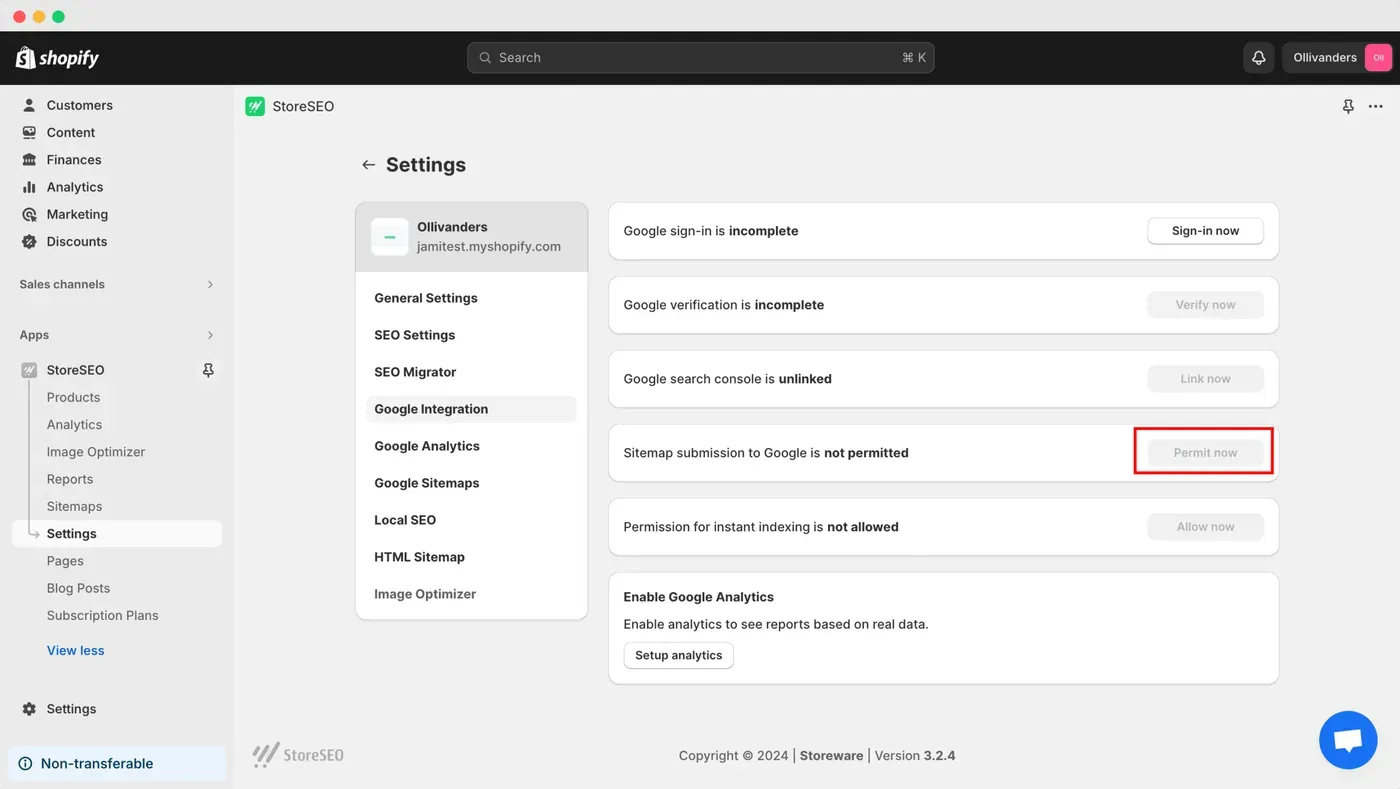The image size is (1400, 789).
Task: Open Google Sitemaps tab
Action: (x=471, y=483)
